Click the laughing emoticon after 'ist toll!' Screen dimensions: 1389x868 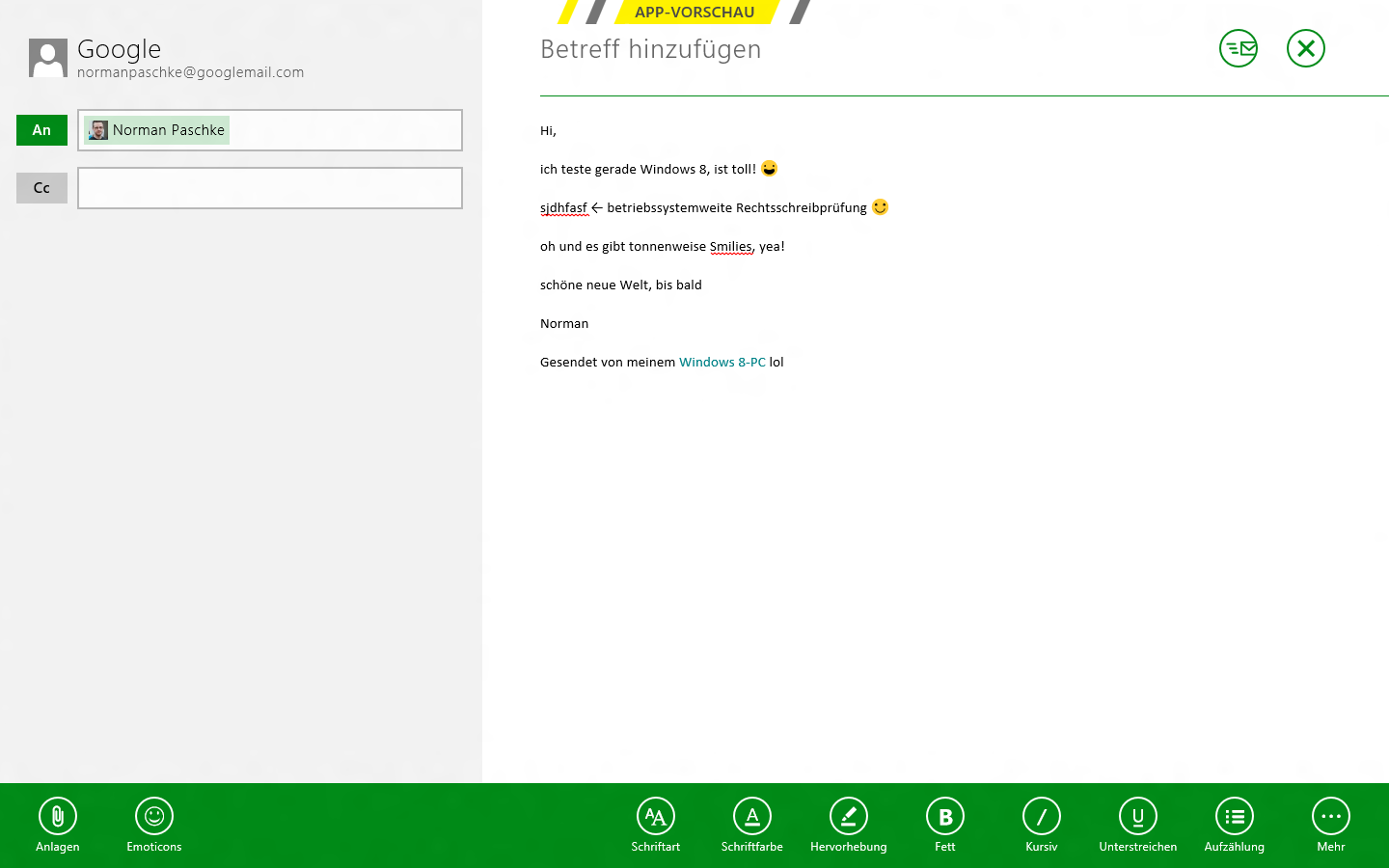pyautogui.click(x=769, y=169)
